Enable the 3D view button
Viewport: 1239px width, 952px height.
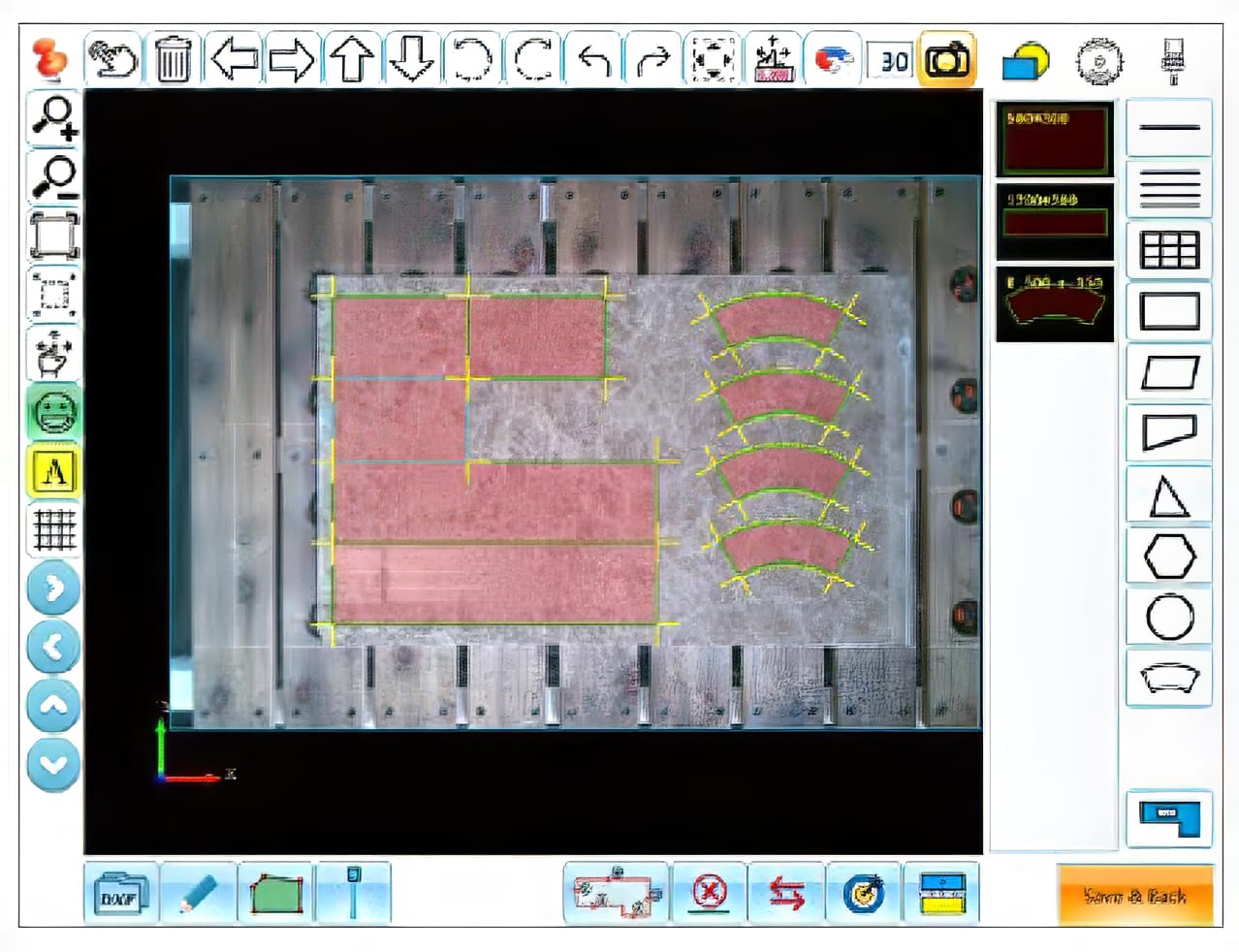[889, 60]
